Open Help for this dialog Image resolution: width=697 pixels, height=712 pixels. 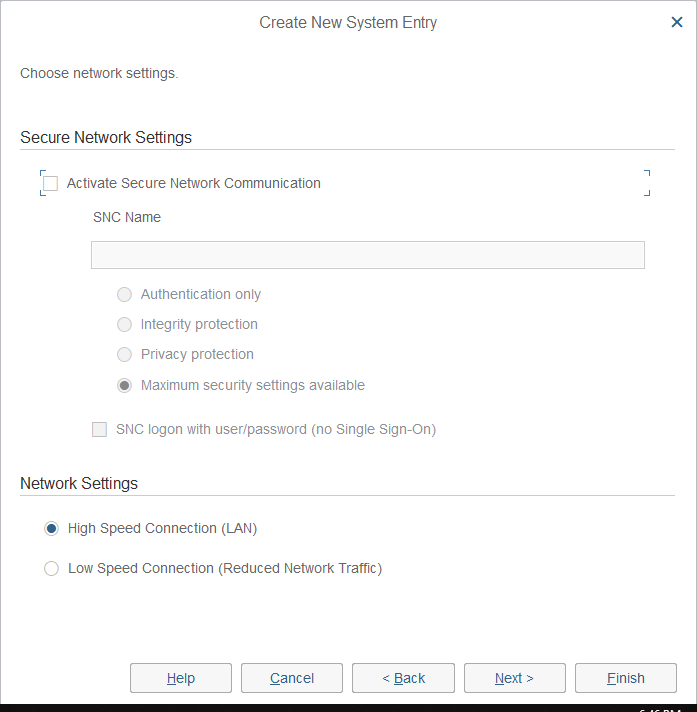coord(181,678)
